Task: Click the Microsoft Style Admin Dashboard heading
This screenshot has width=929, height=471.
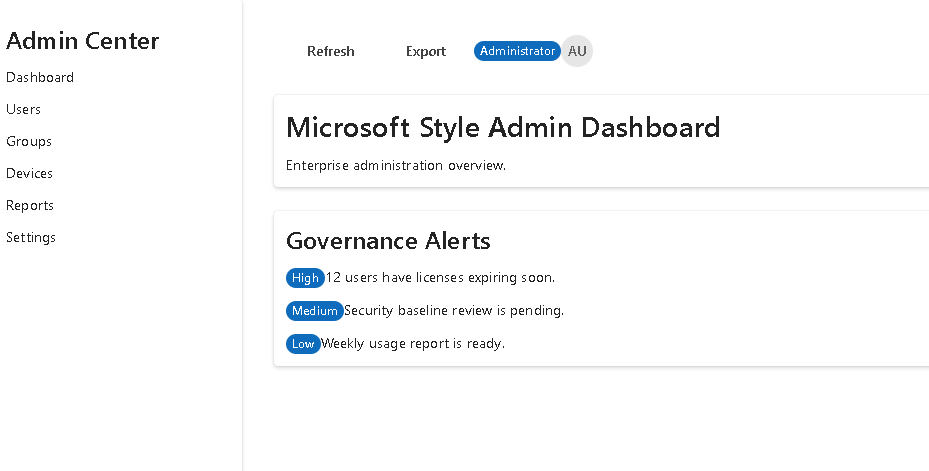Action: (503, 127)
